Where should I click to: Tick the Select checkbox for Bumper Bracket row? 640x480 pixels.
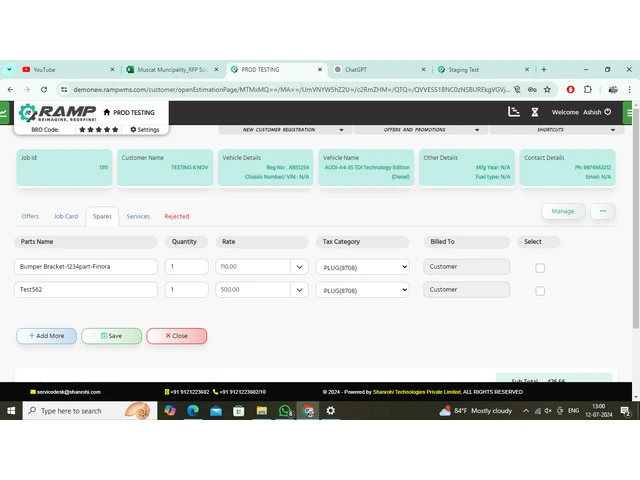pos(540,268)
